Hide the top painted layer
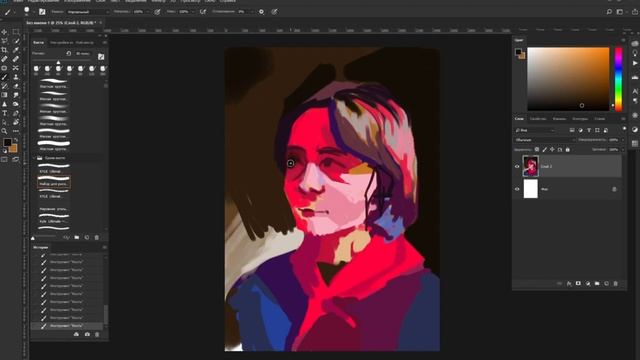The image size is (640, 360). tap(517, 167)
